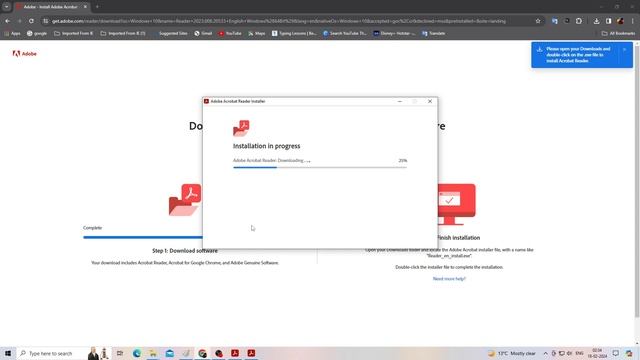Show hidden system tray icons
Image resolution: width=640 pixels, height=360 pixels.
pos(545,353)
